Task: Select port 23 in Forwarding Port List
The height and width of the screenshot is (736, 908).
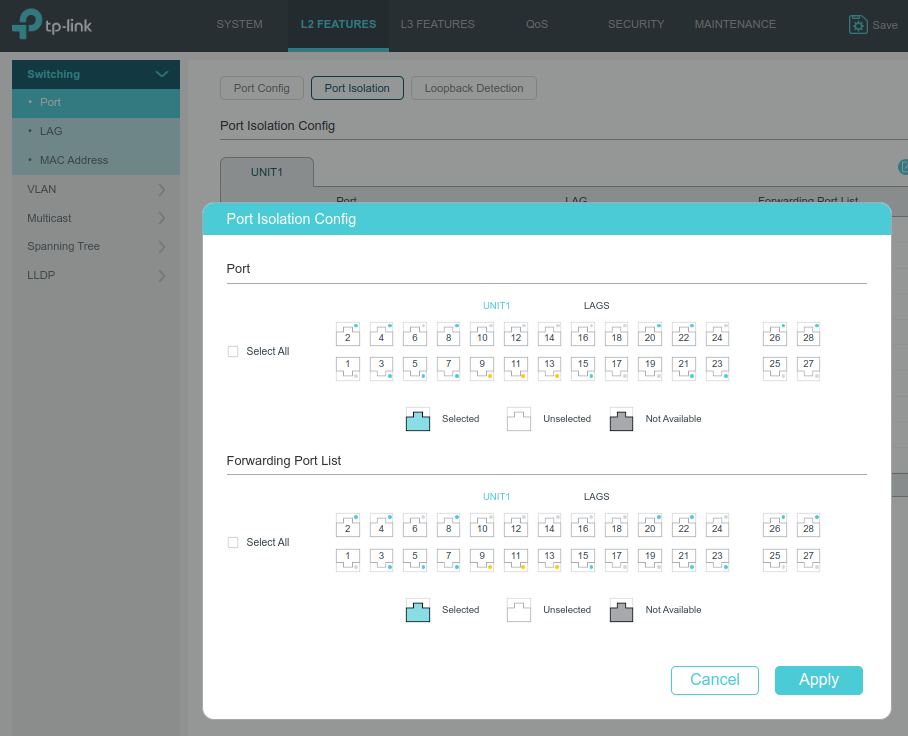Action: click(717, 560)
